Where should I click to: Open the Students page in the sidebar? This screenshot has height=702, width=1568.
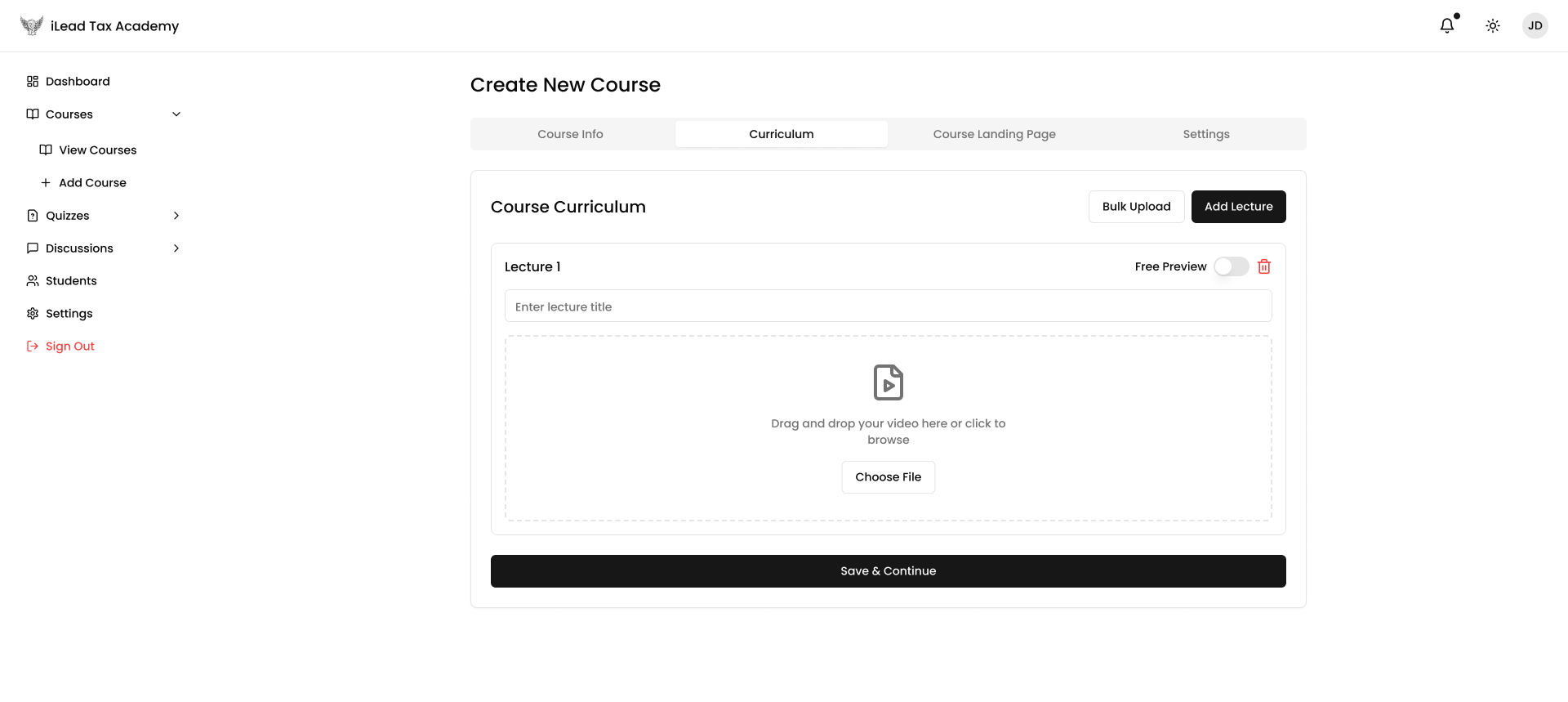[x=71, y=280]
